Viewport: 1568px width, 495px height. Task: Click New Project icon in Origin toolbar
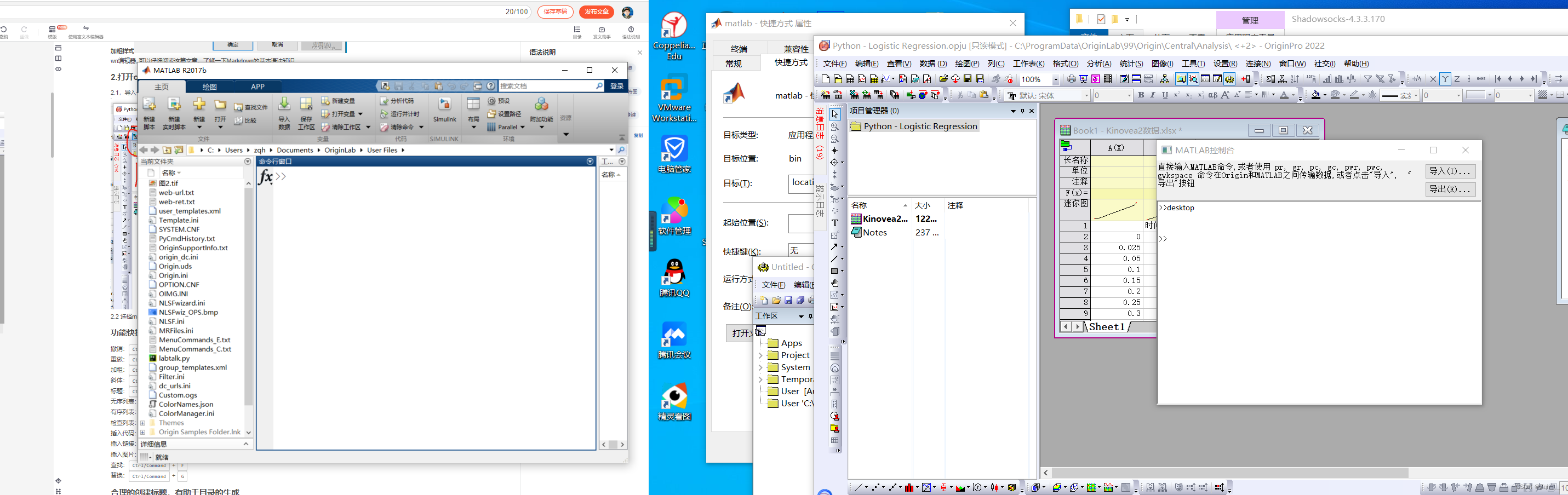pyautogui.click(x=826, y=79)
